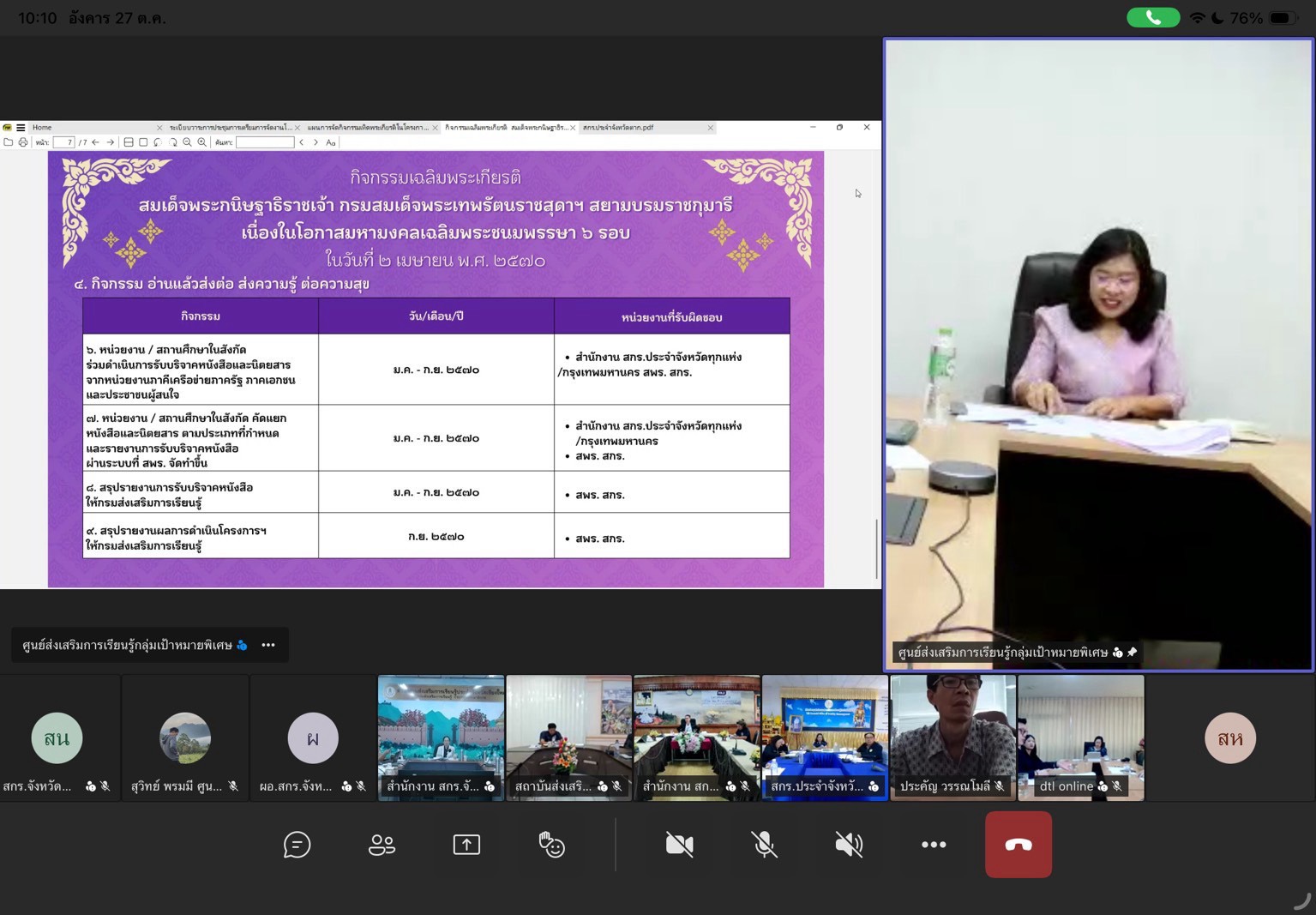
Task: Show the participants list
Action: tap(382, 845)
